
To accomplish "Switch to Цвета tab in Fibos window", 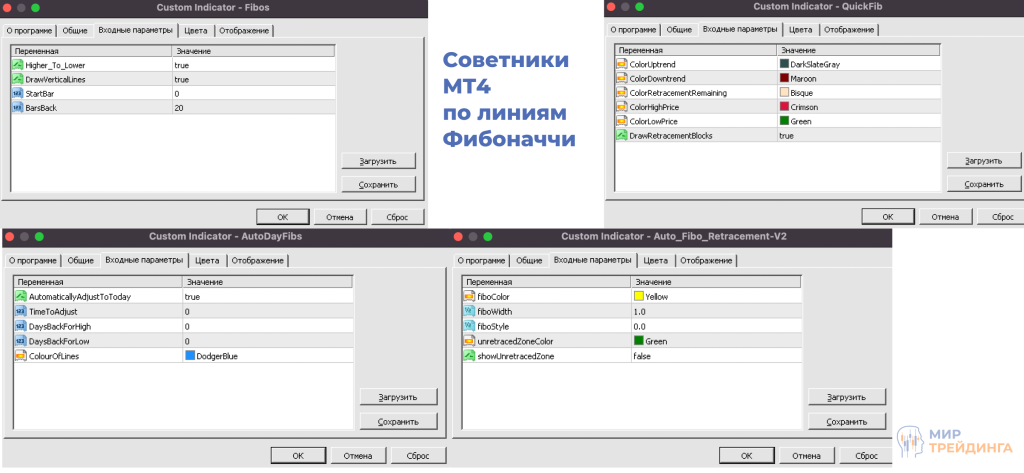I will point(196,31).
